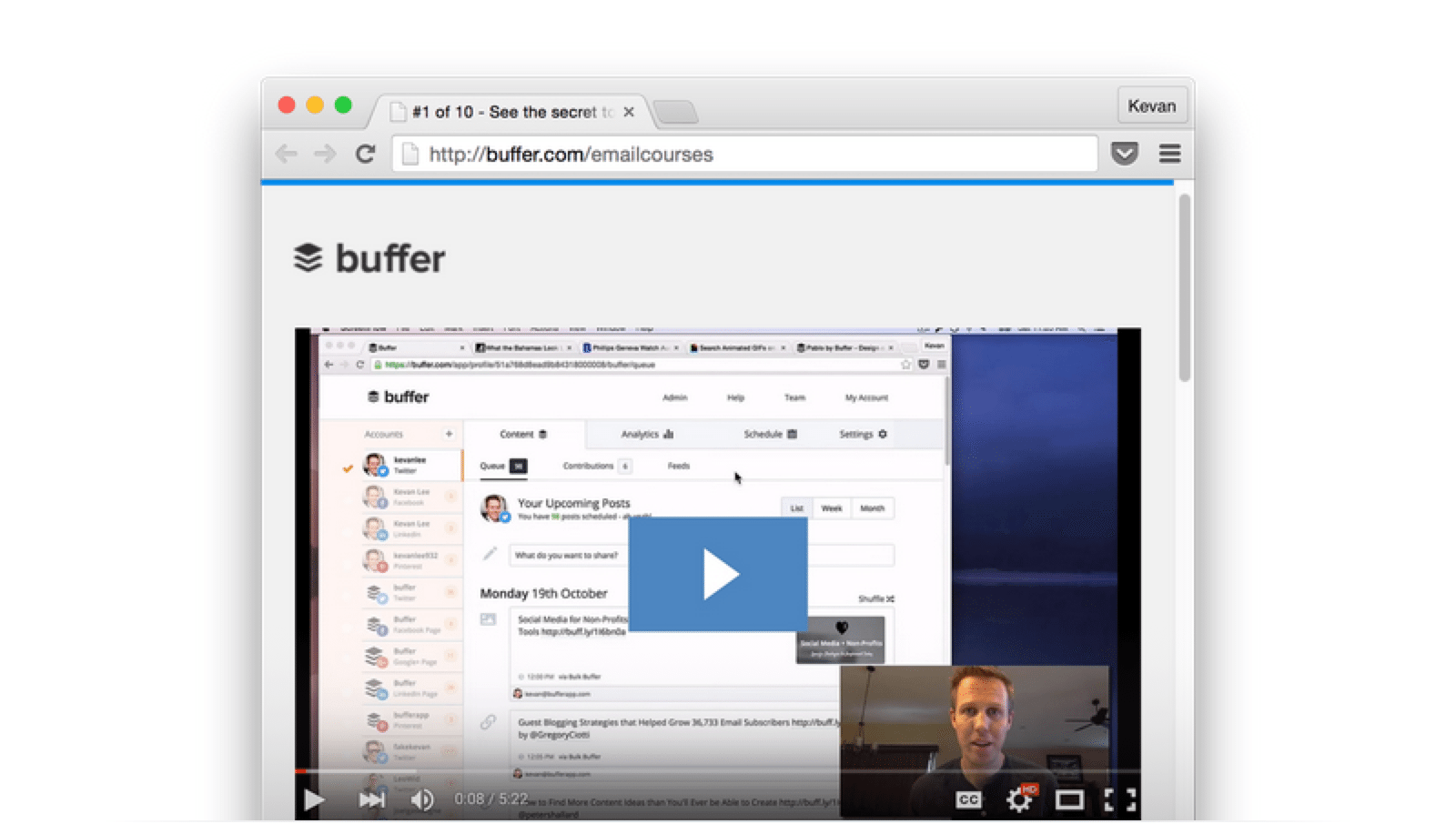1456x824 pixels.
Task: Open a new tab with the new-tab button
Action: coord(675,112)
